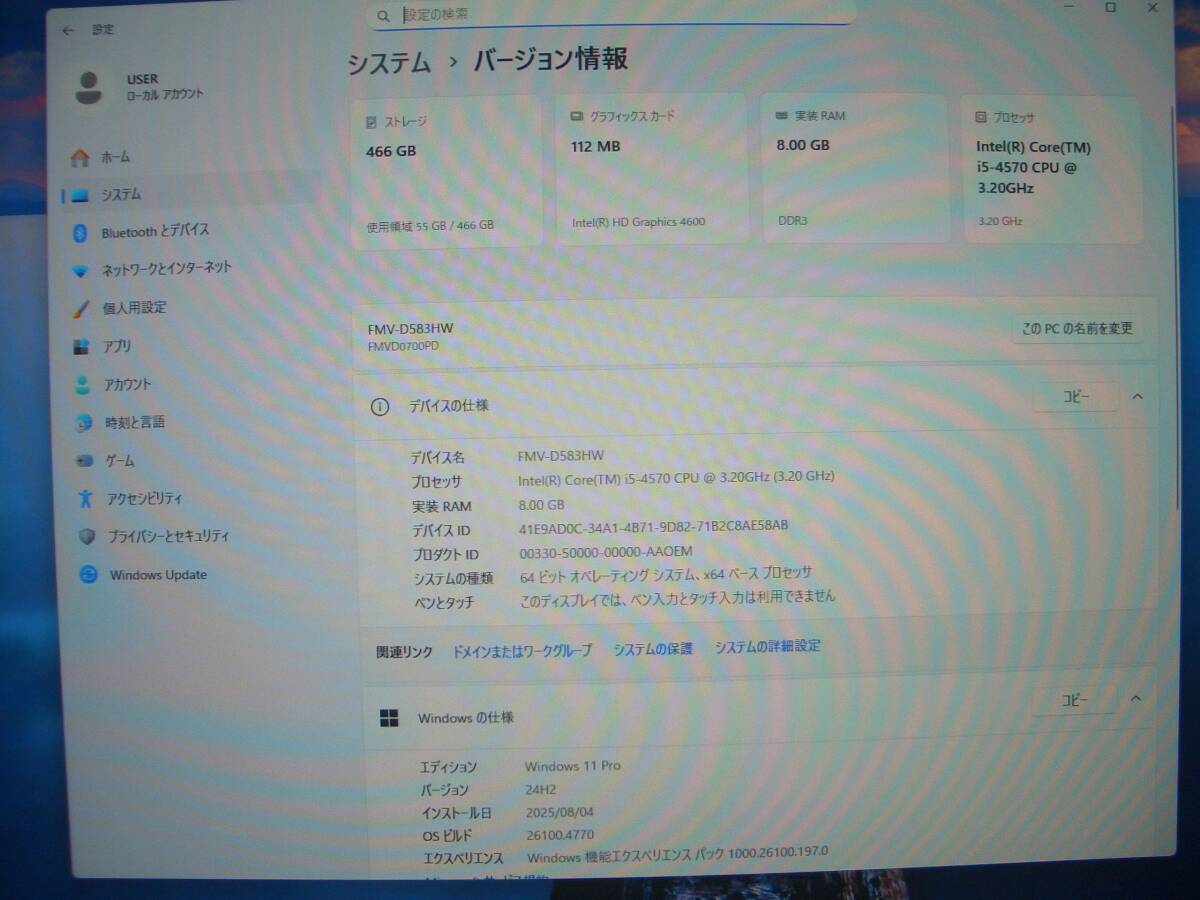The image size is (1200, 900).
Task: Click the アプリ apps icon
Action: point(82,347)
